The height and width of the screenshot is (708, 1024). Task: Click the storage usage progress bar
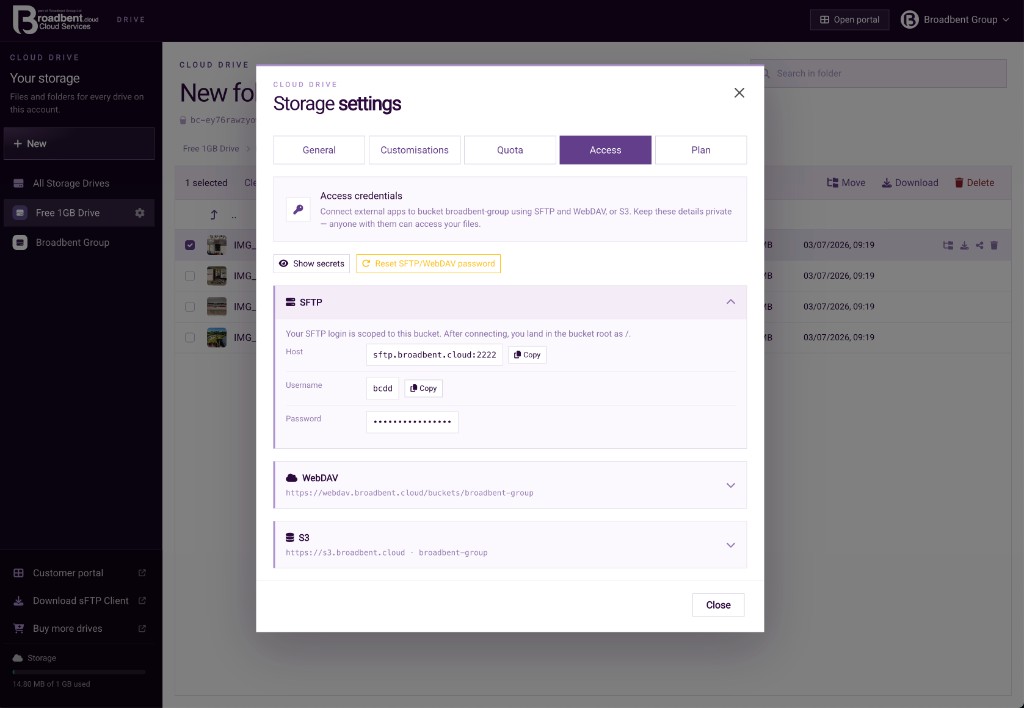click(79, 671)
